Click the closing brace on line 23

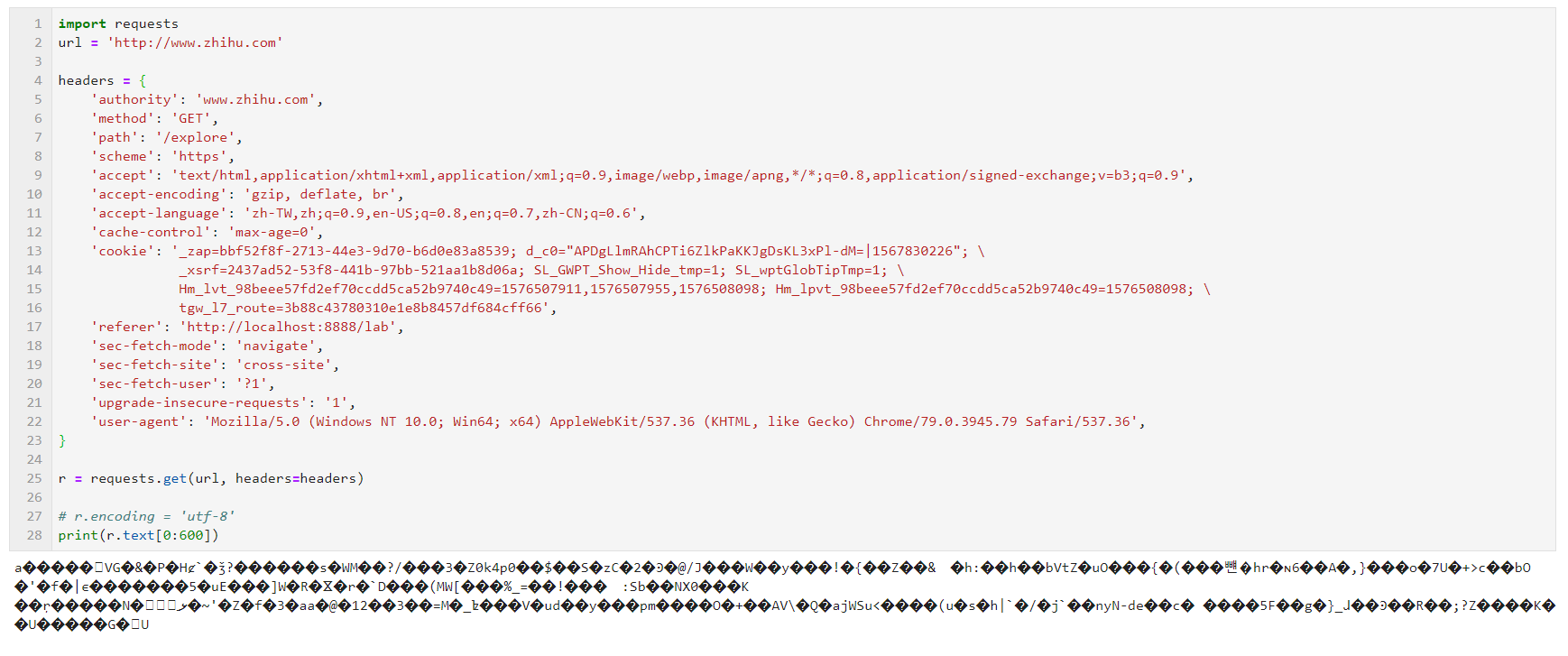62,440
